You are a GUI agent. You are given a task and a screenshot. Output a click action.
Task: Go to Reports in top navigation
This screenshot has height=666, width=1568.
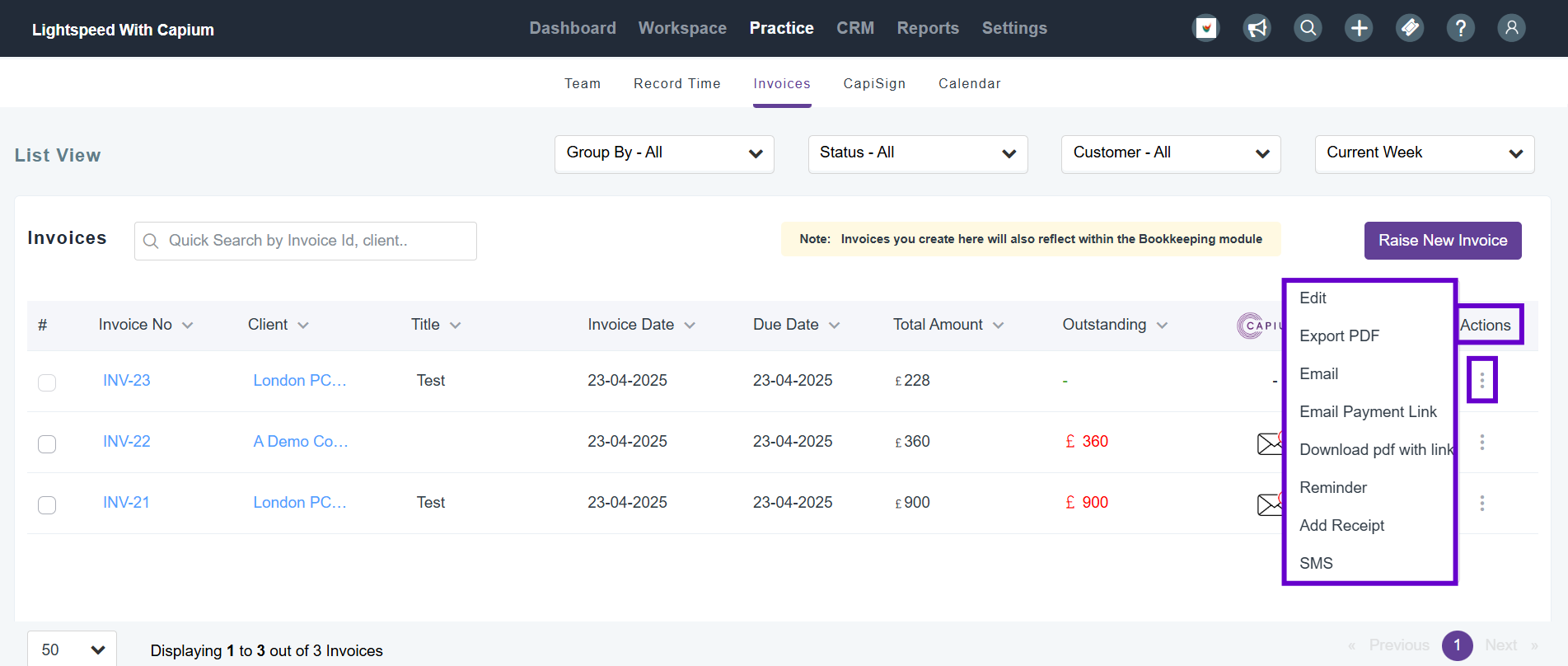[x=928, y=28]
